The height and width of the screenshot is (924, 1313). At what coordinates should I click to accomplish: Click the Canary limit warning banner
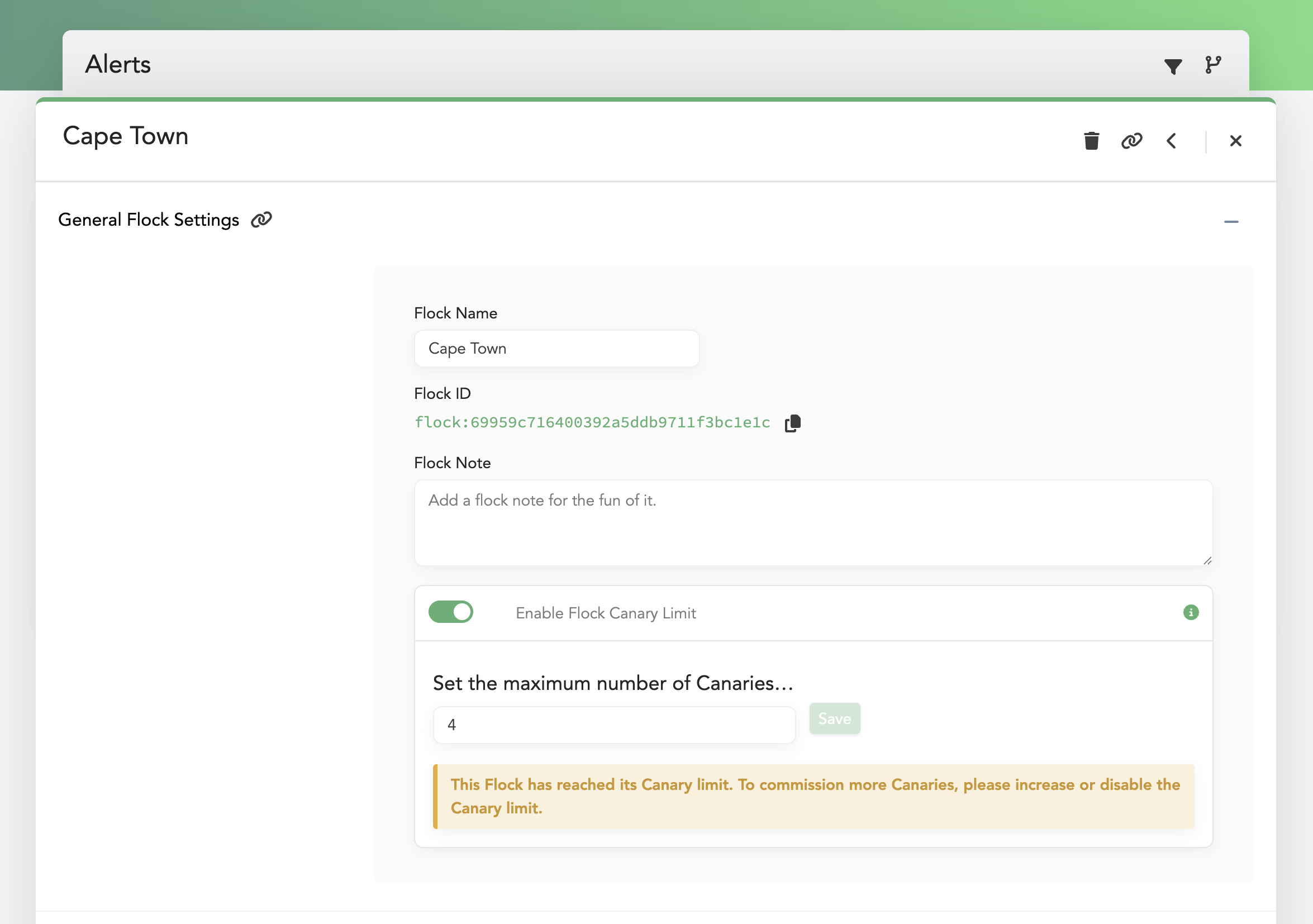point(813,796)
